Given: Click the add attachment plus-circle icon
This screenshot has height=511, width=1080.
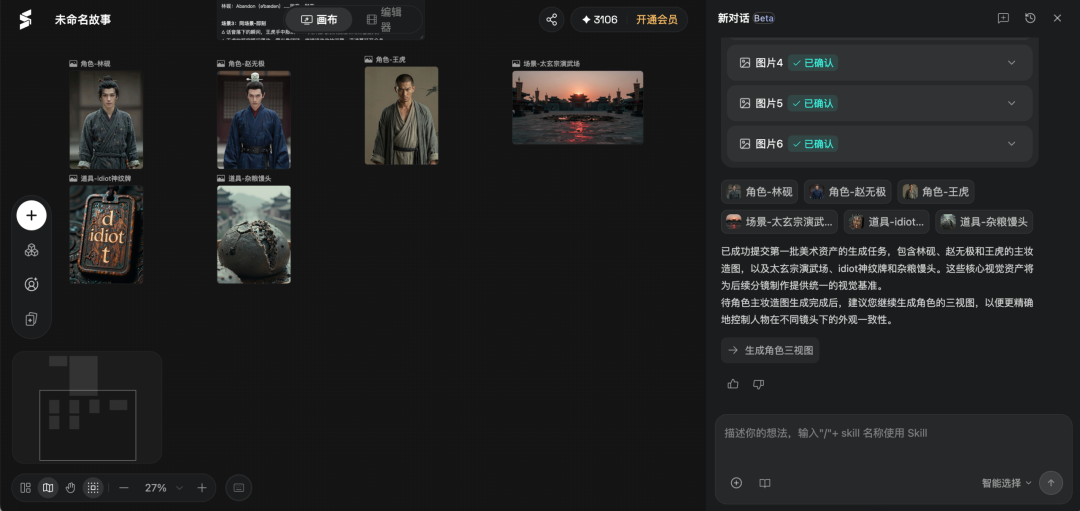Looking at the screenshot, I should [736, 483].
